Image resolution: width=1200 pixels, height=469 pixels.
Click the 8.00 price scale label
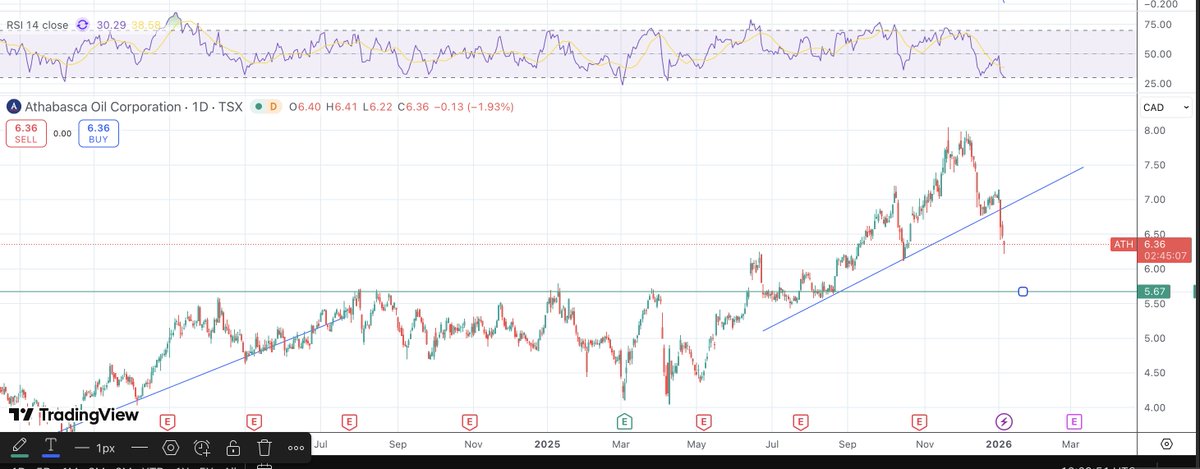click(1156, 131)
